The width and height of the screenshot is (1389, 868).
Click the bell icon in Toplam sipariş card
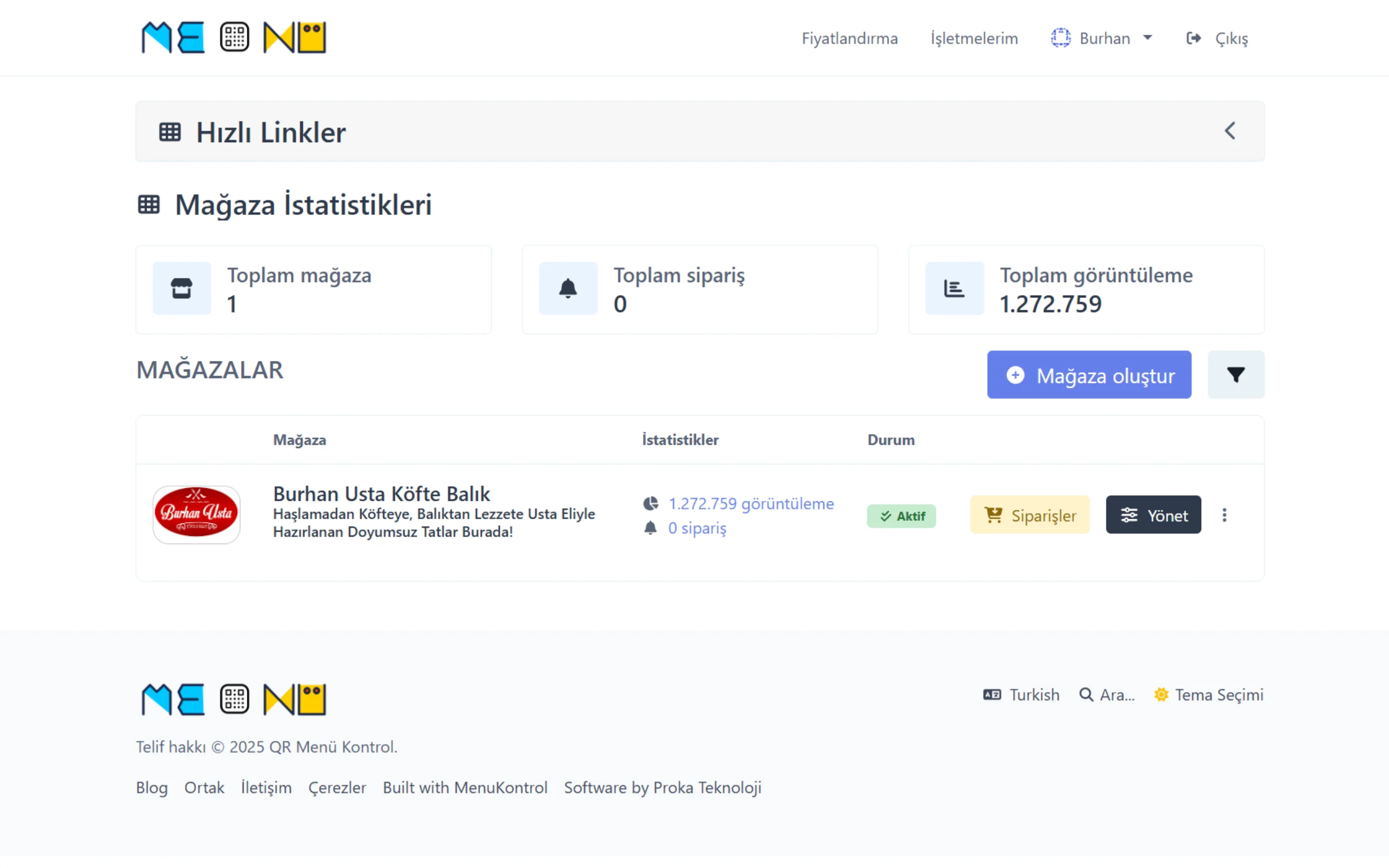(x=568, y=288)
